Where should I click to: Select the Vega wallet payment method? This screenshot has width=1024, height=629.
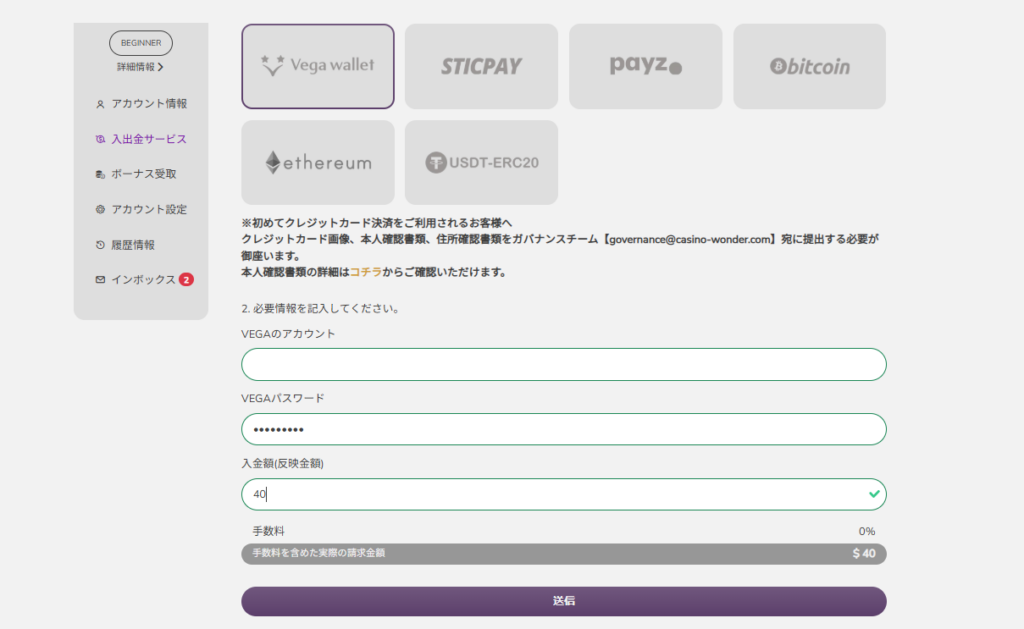click(x=318, y=67)
